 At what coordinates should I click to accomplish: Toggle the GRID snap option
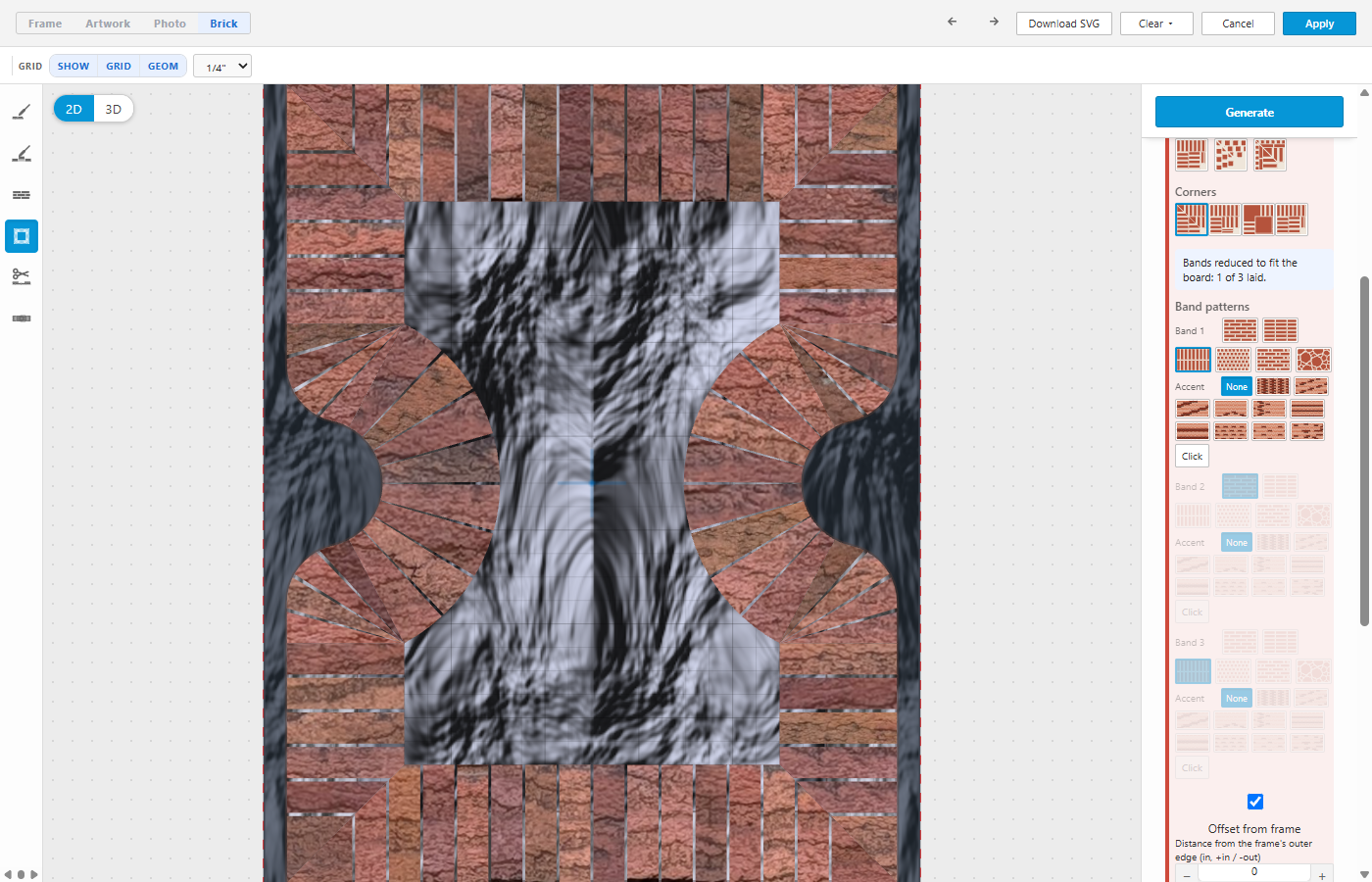click(x=119, y=67)
